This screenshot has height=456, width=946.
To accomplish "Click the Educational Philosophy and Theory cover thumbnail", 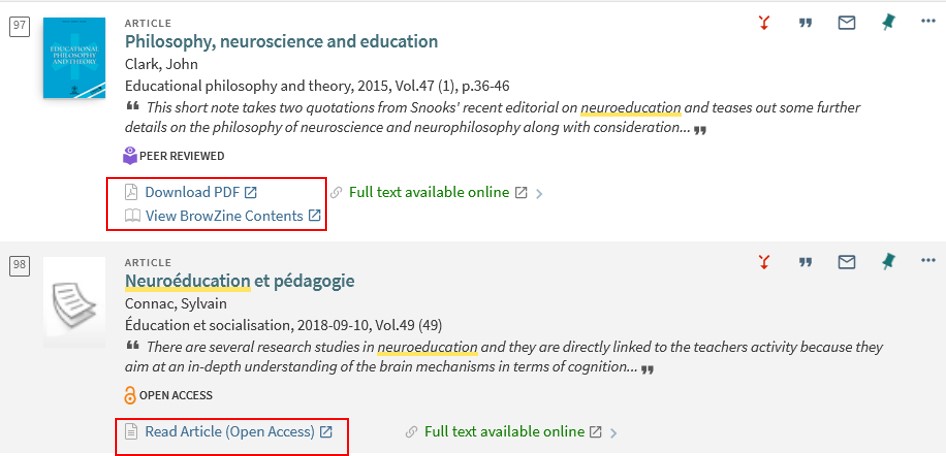I will [74, 58].
